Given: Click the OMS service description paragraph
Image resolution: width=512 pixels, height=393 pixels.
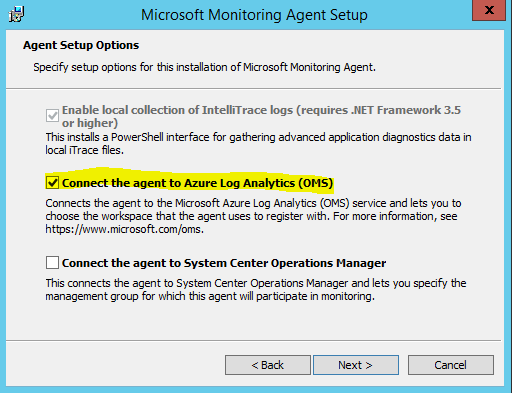Looking at the screenshot, I should tap(253, 216).
